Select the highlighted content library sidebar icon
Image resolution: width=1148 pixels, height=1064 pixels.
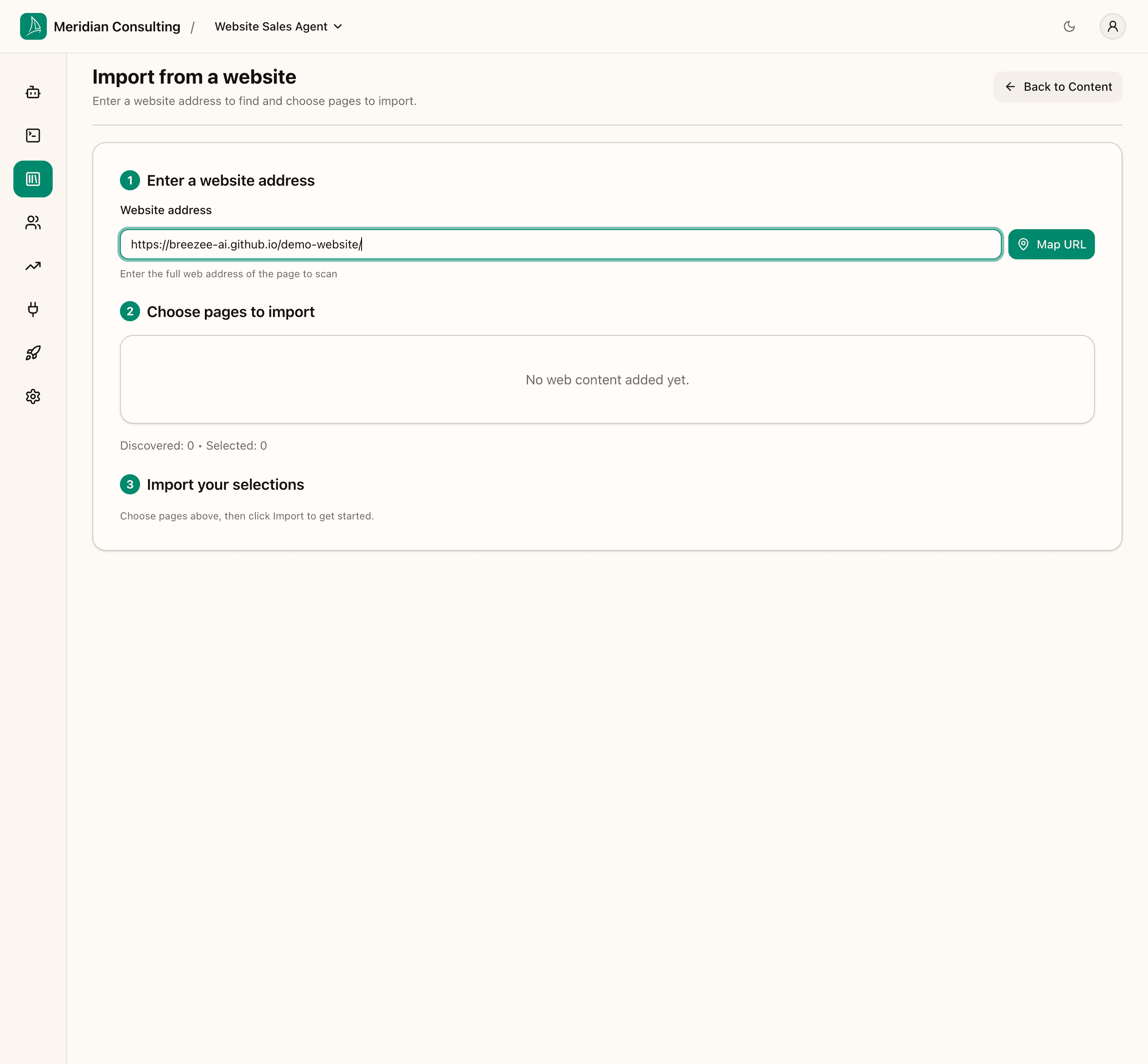[x=33, y=179]
